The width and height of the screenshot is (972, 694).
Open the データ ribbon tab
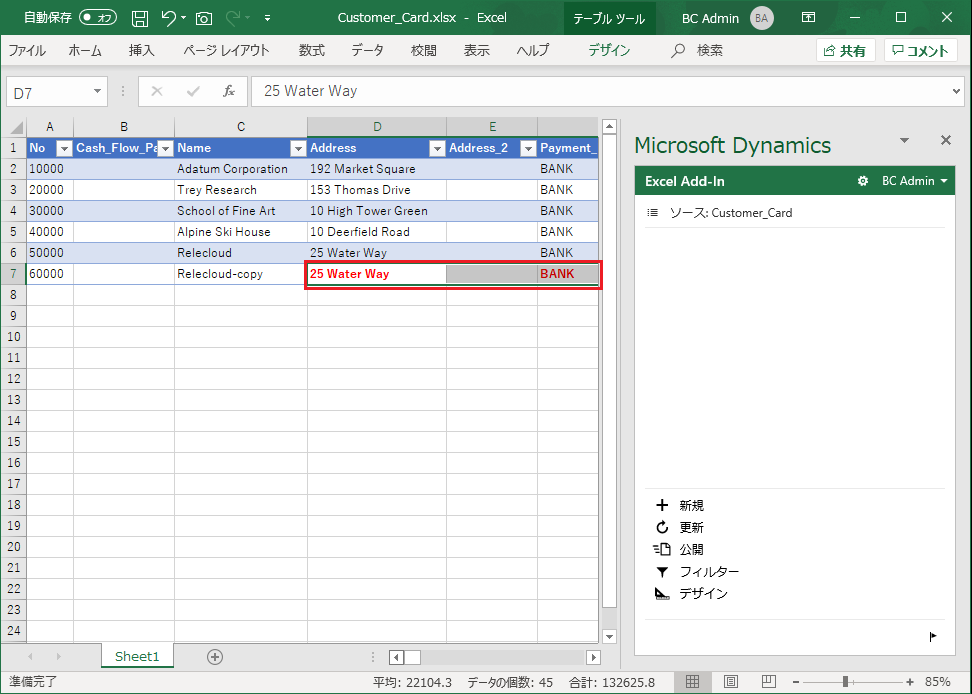click(368, 50)
